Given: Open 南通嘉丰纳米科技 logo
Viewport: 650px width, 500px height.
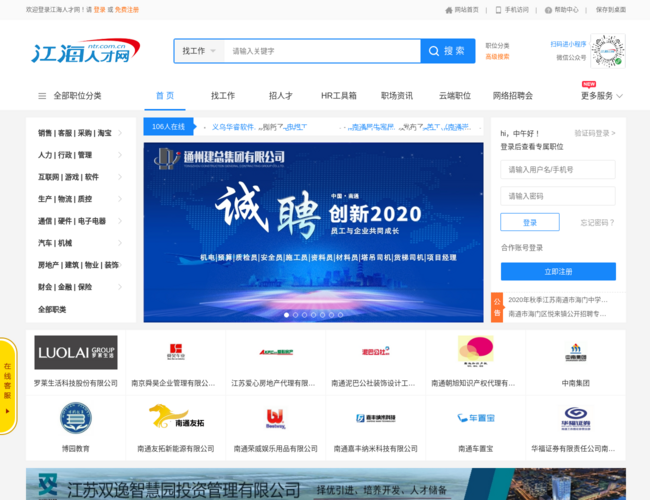Looking at the screenshot, I should pos(376,418).
